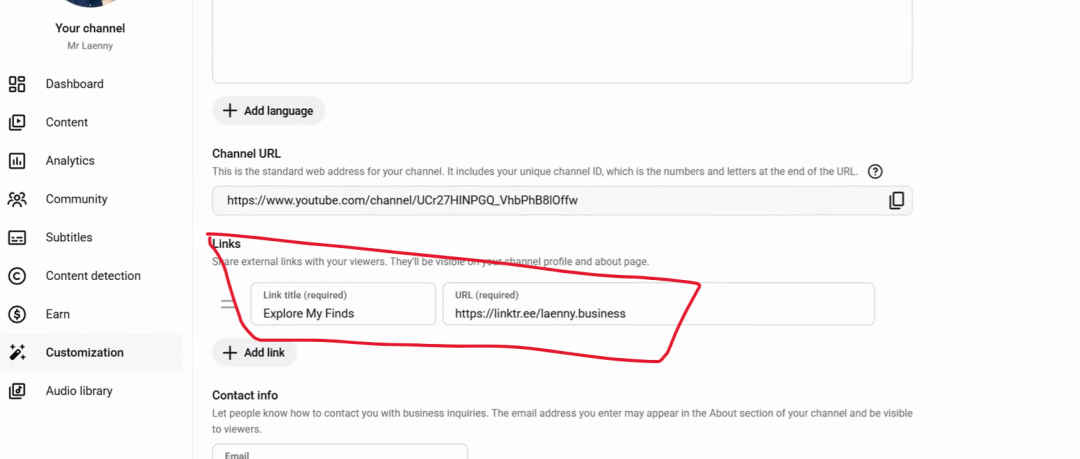Image resolution: width=1080 pixels, height=459 pixels.
Task: Open the Dashboard grid icon
Action: (17, 84)
